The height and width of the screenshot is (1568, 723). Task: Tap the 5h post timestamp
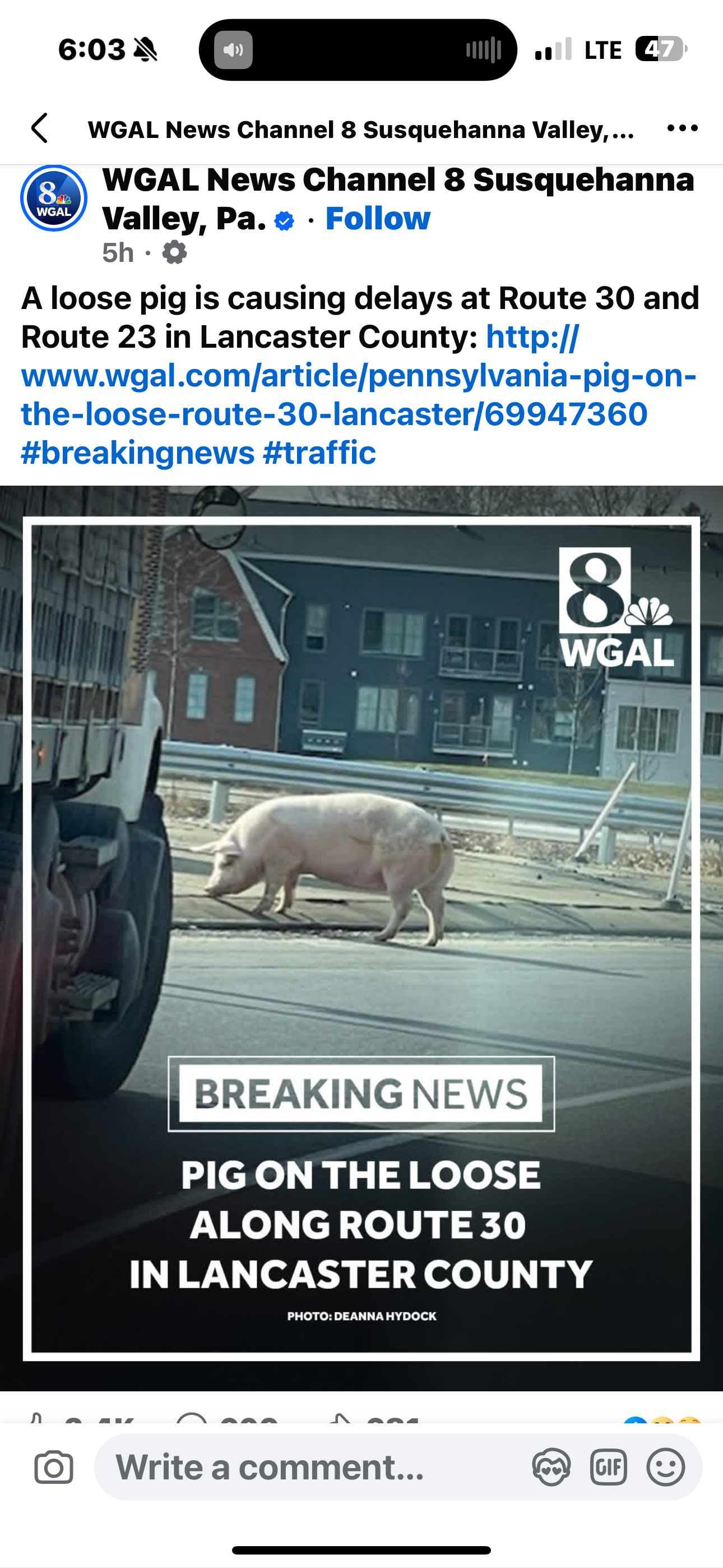coord(118,252)
